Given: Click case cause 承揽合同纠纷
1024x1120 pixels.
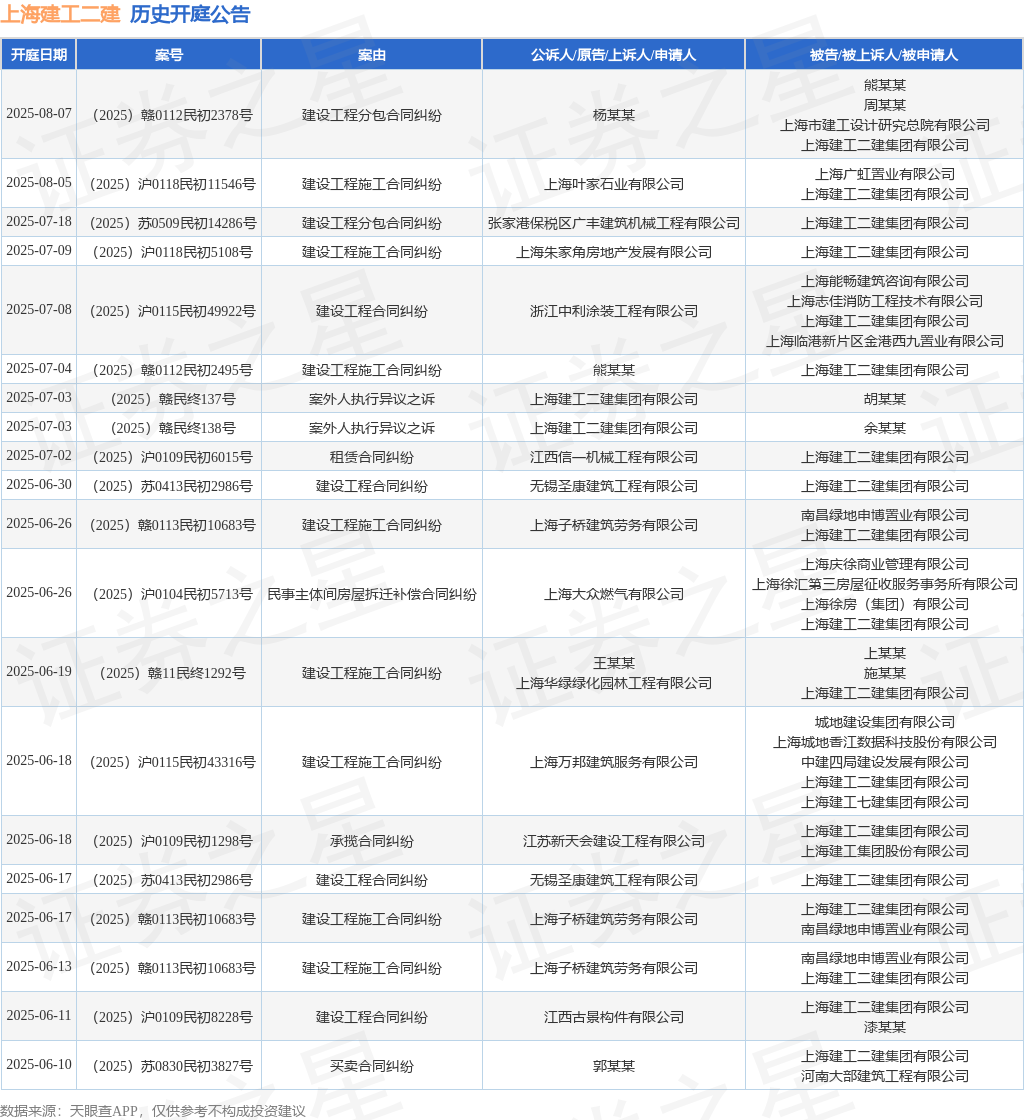Looking at the screenshot, I should 371,841.
